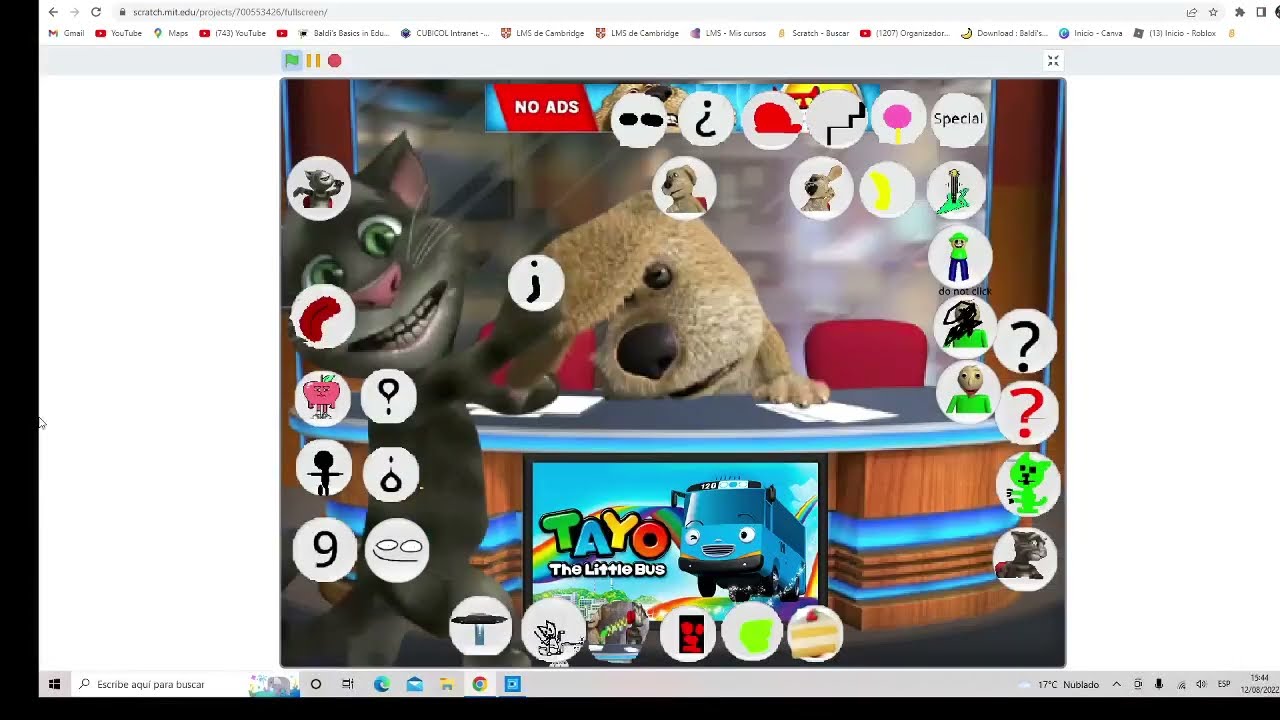Screen dimensions: 1280x720
Task: Start the project with the green flag
Action: click(x=291, y=61)
